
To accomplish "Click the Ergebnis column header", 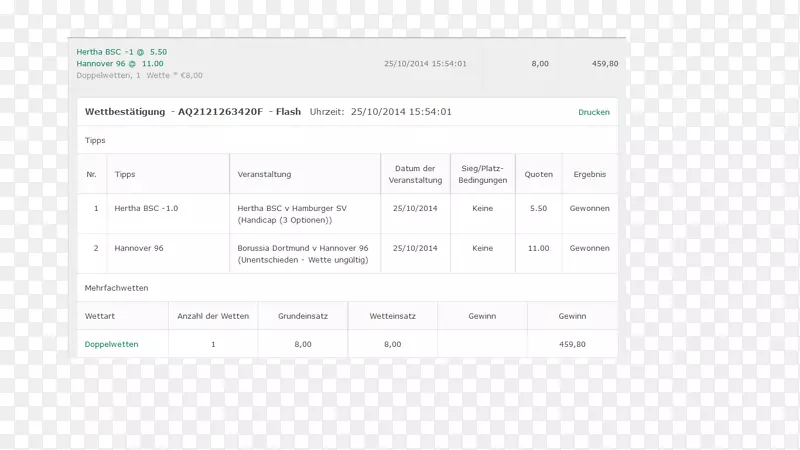I will (589, 174).
